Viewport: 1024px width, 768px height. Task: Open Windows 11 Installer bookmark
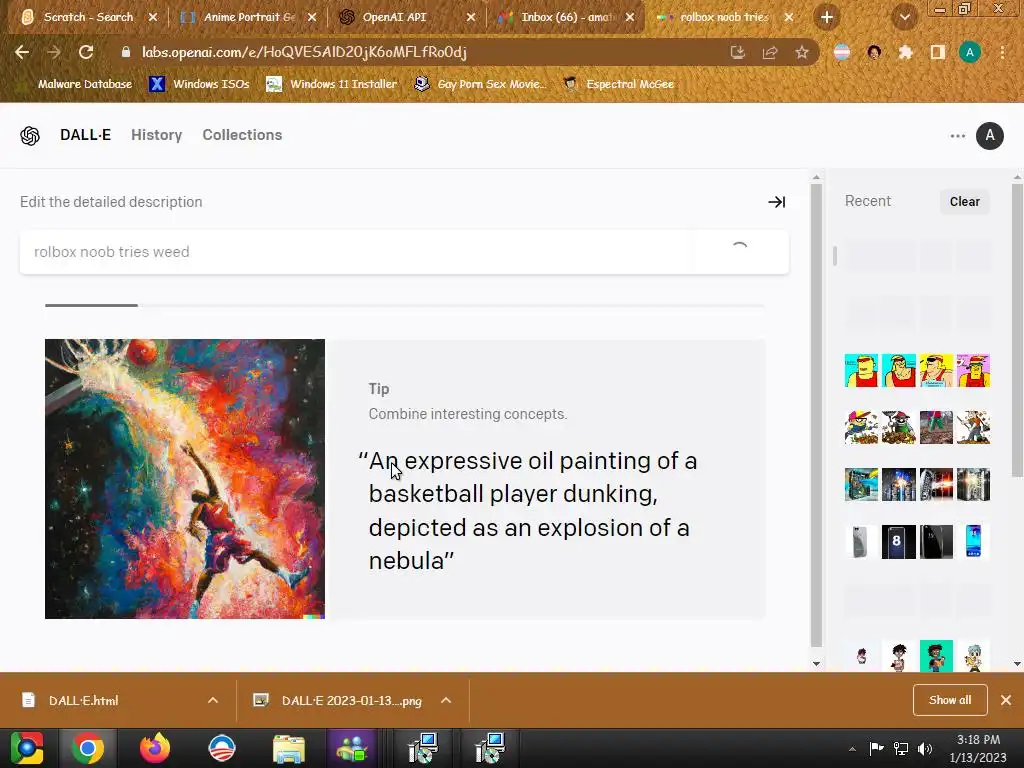[x=332, y=84]
